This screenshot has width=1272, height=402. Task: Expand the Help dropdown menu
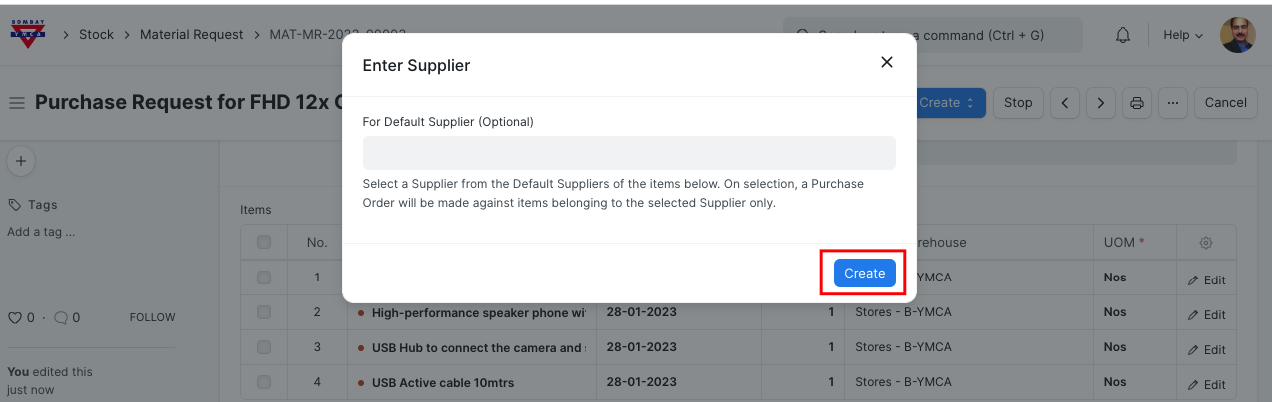[1183, 35]
